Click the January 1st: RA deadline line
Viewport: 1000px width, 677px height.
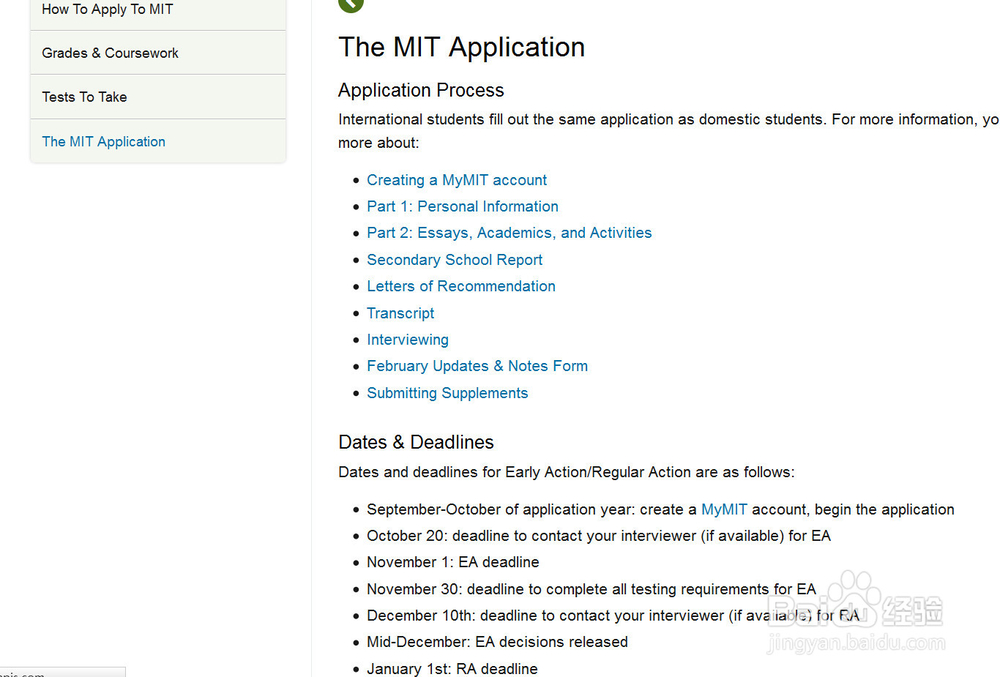click(x=452, y=669)
